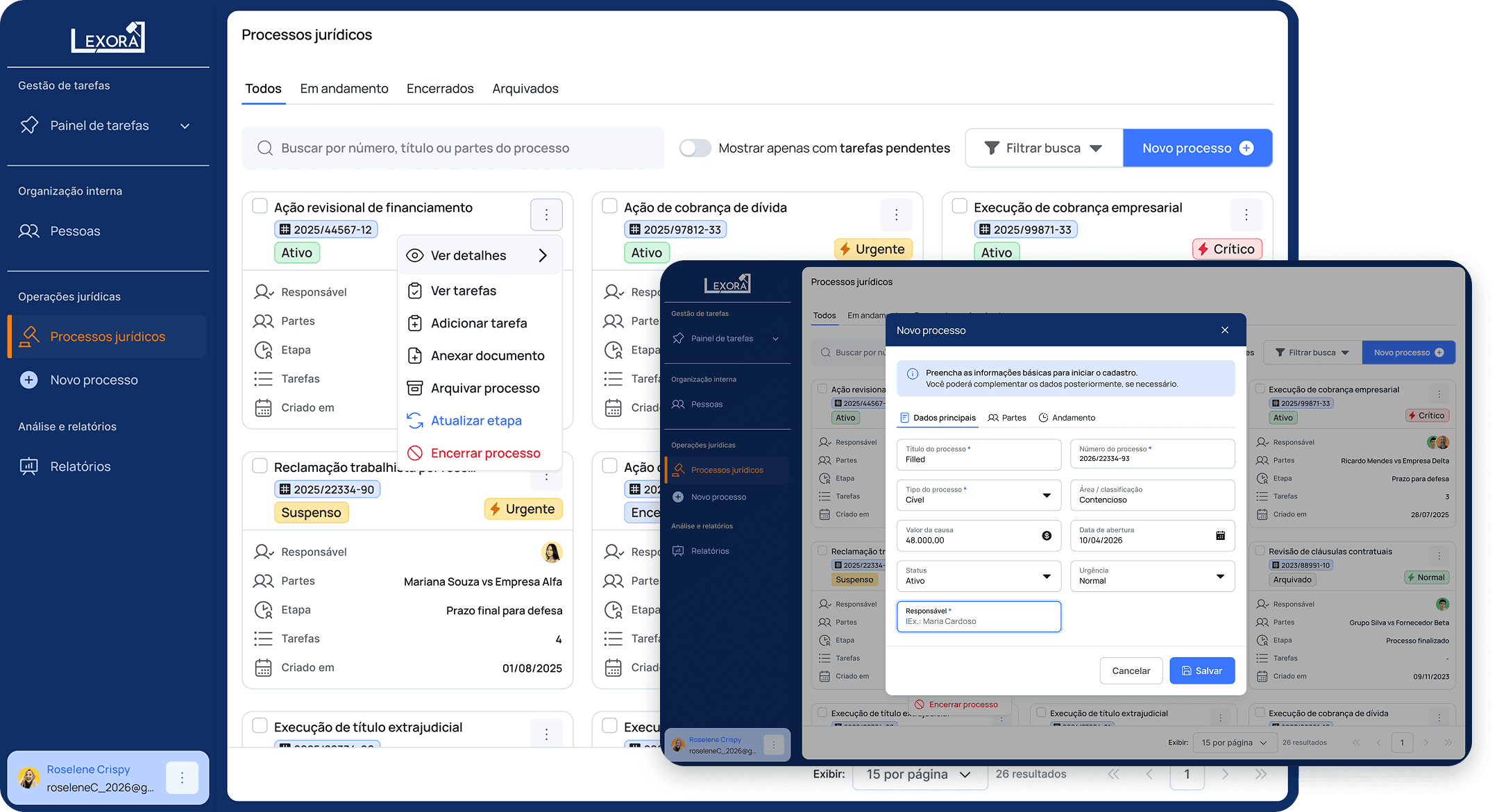
Task: Open the Partes tab in dialog
Action: pyautogui.click(x=1006, y=418)
